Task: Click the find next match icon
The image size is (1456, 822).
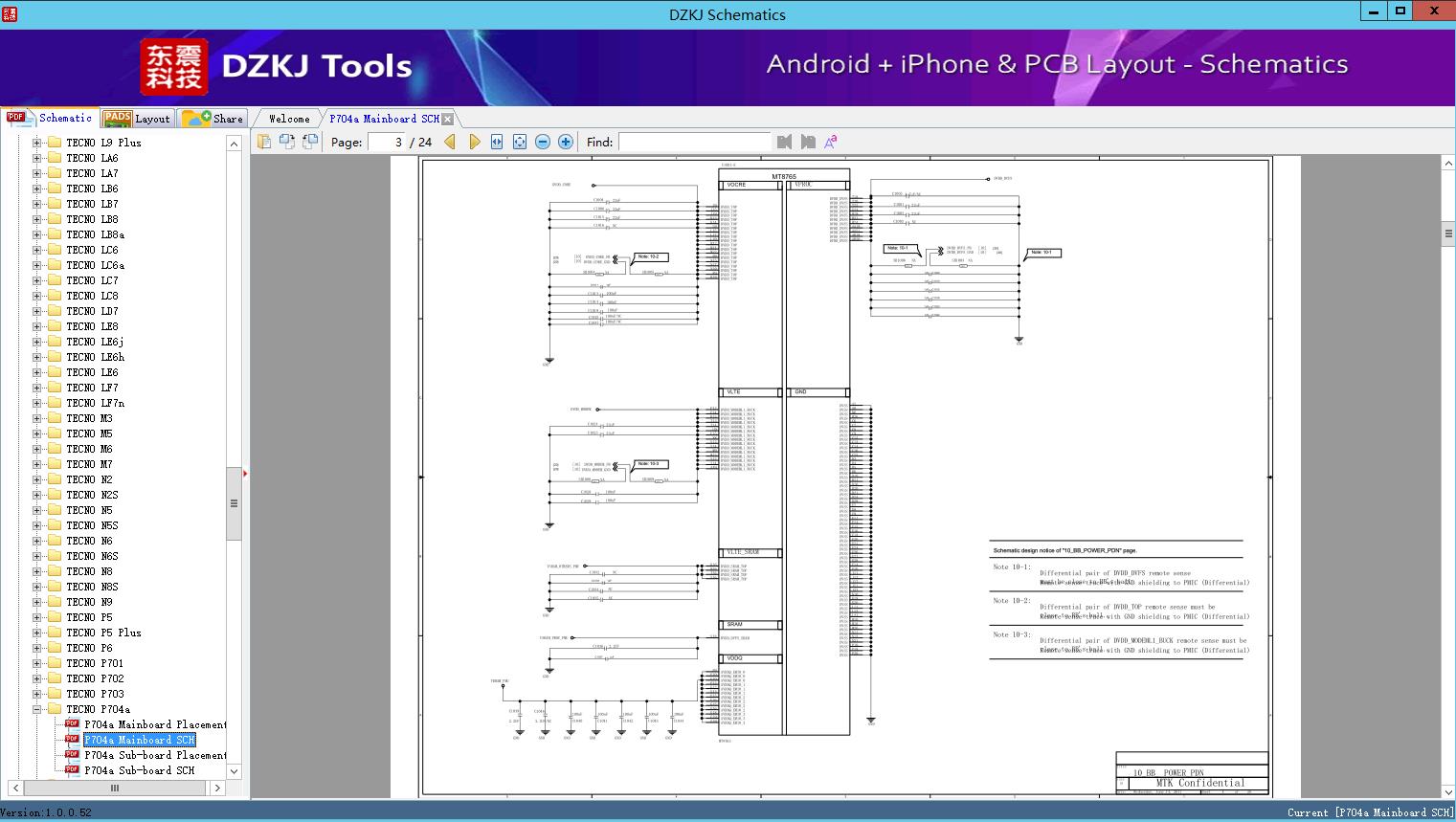Action: pos(808,142)
